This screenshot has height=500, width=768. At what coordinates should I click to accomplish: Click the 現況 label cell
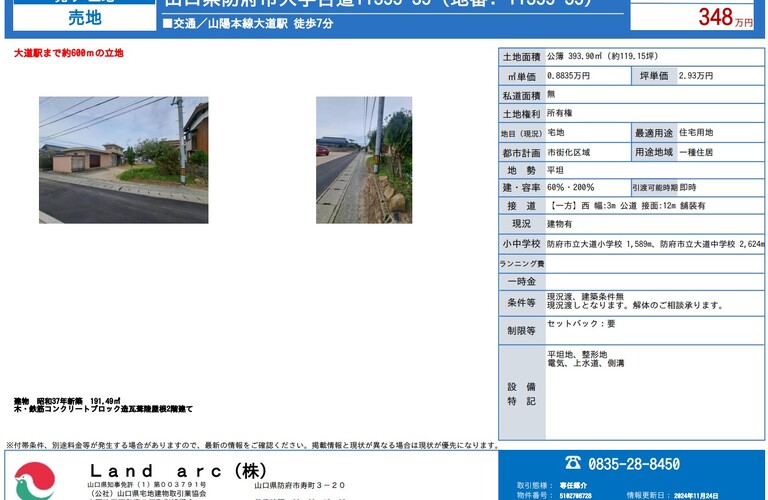pos(522,224)
